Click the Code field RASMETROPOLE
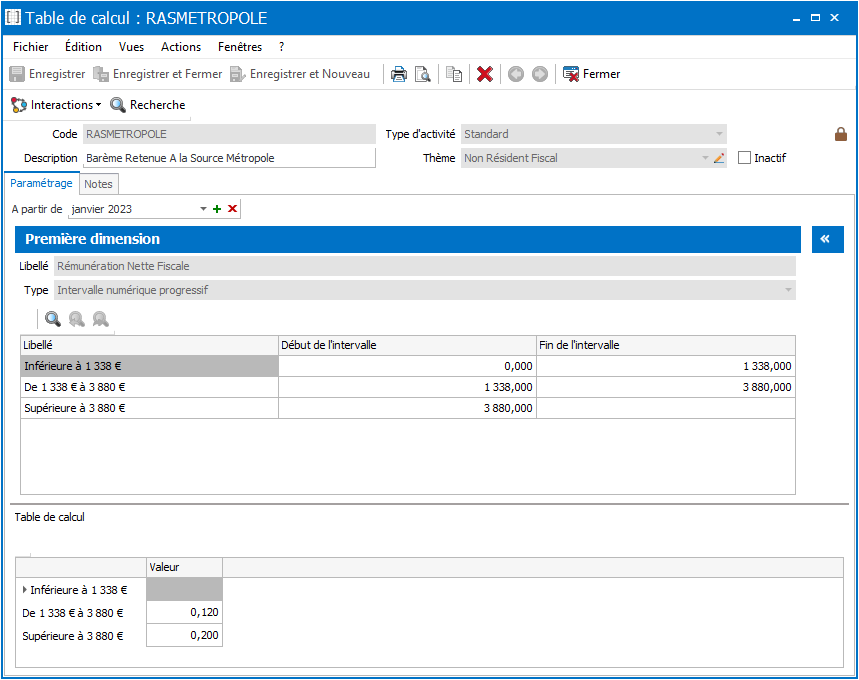The height and width of the screenshot is (680, 859). click(230, 134)
